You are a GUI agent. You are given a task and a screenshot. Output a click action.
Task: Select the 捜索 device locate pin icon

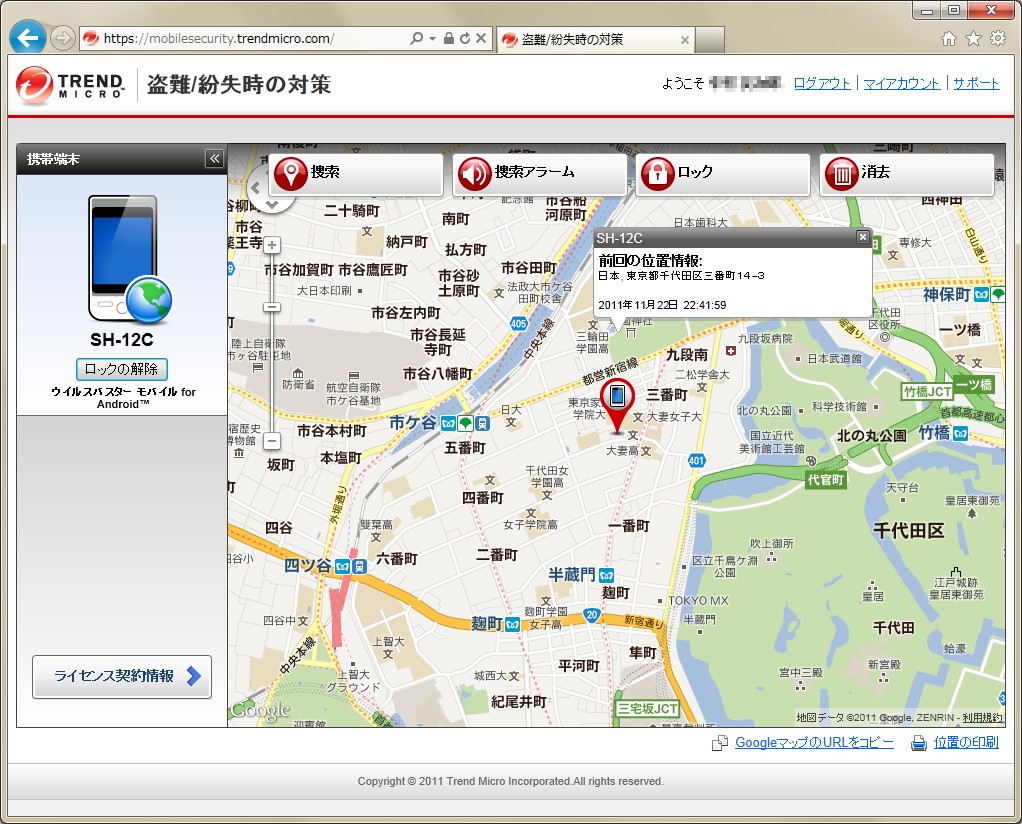point(290,174)
